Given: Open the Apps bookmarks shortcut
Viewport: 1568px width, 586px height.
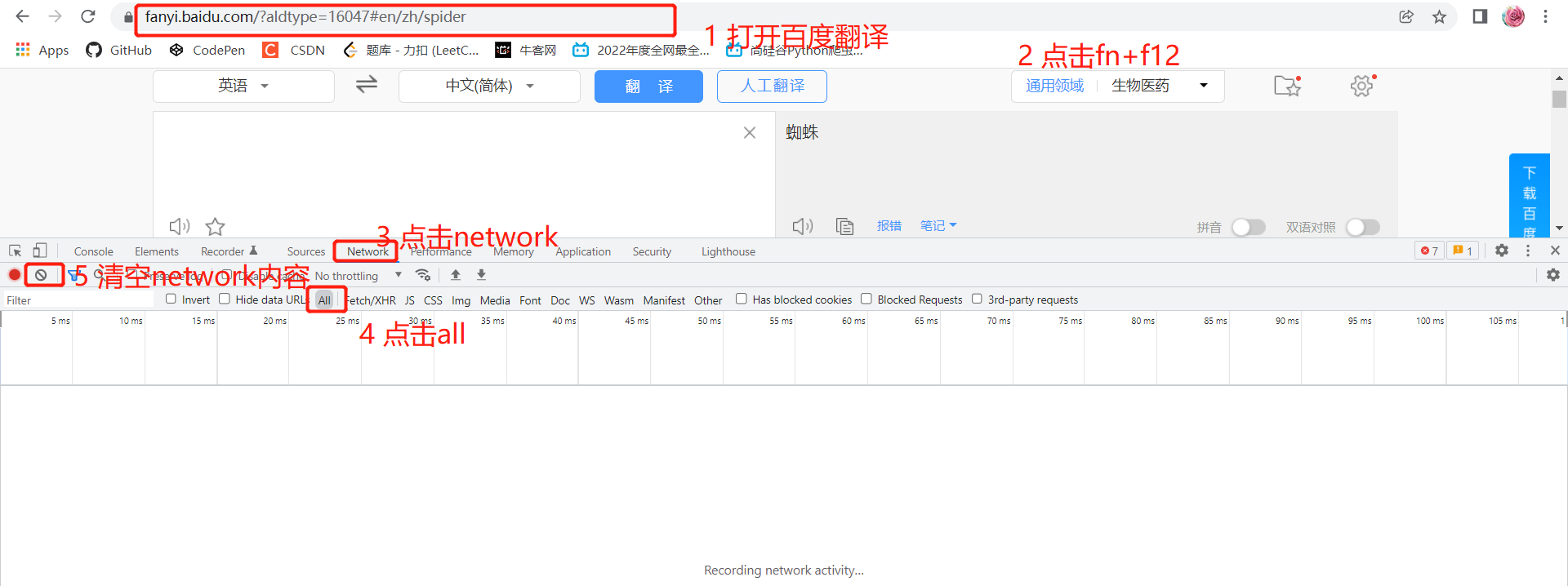Looking at the screenshot, I should coord(42,50).
